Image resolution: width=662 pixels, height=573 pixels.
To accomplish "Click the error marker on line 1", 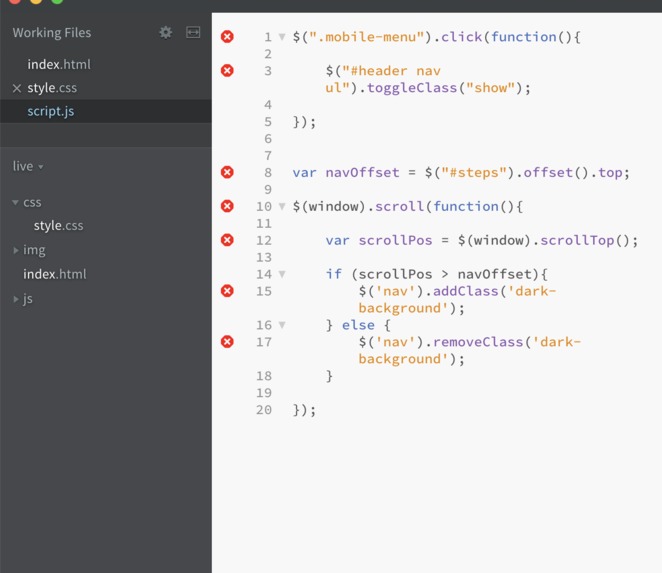I will tap(227, 37).
